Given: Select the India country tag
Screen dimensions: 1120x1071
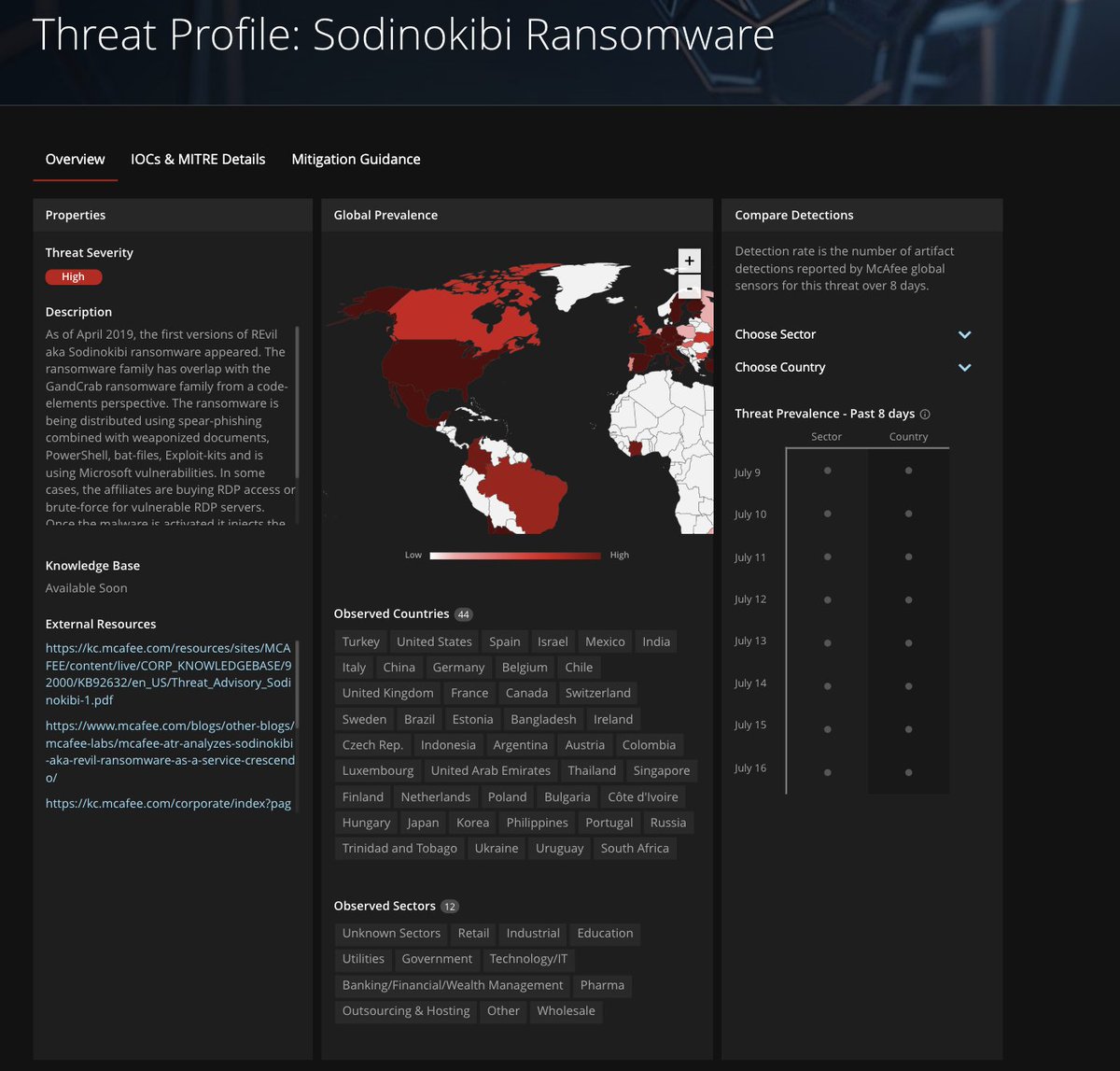Looking at the screenshot, I should [656, 641].
